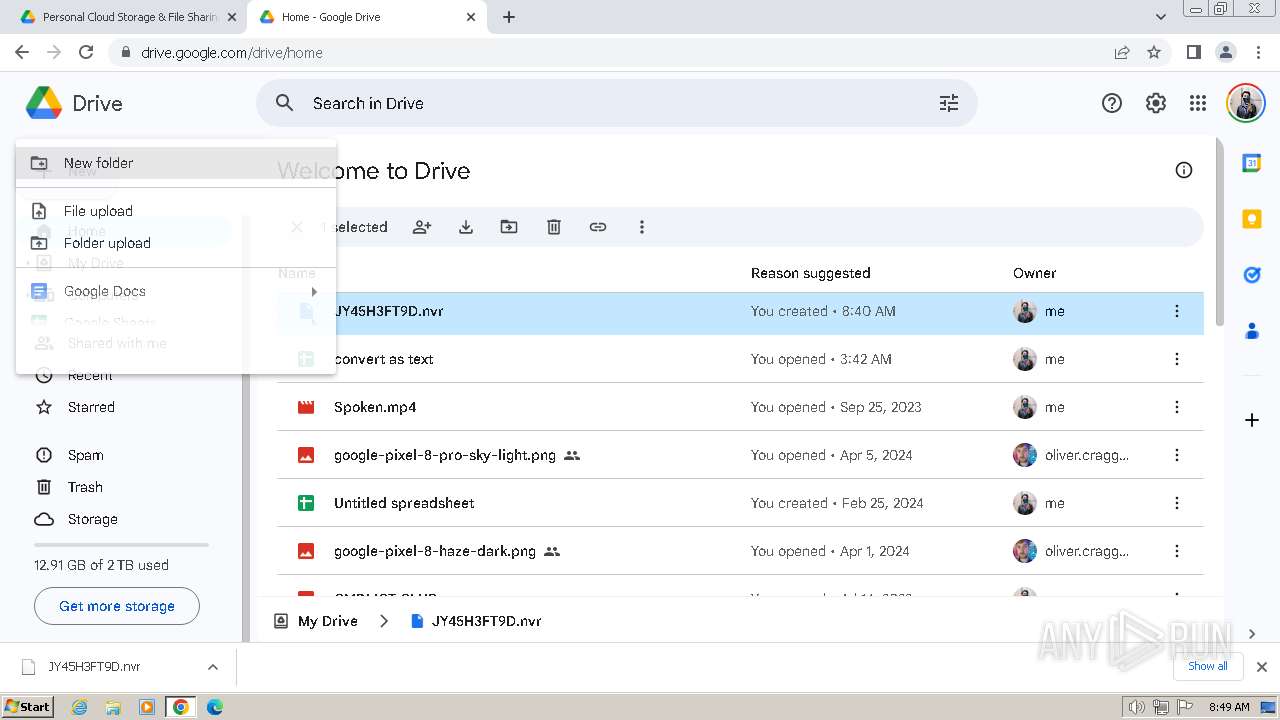
Task: Open Contacts side panel icon
Action: click(1251, 331)
